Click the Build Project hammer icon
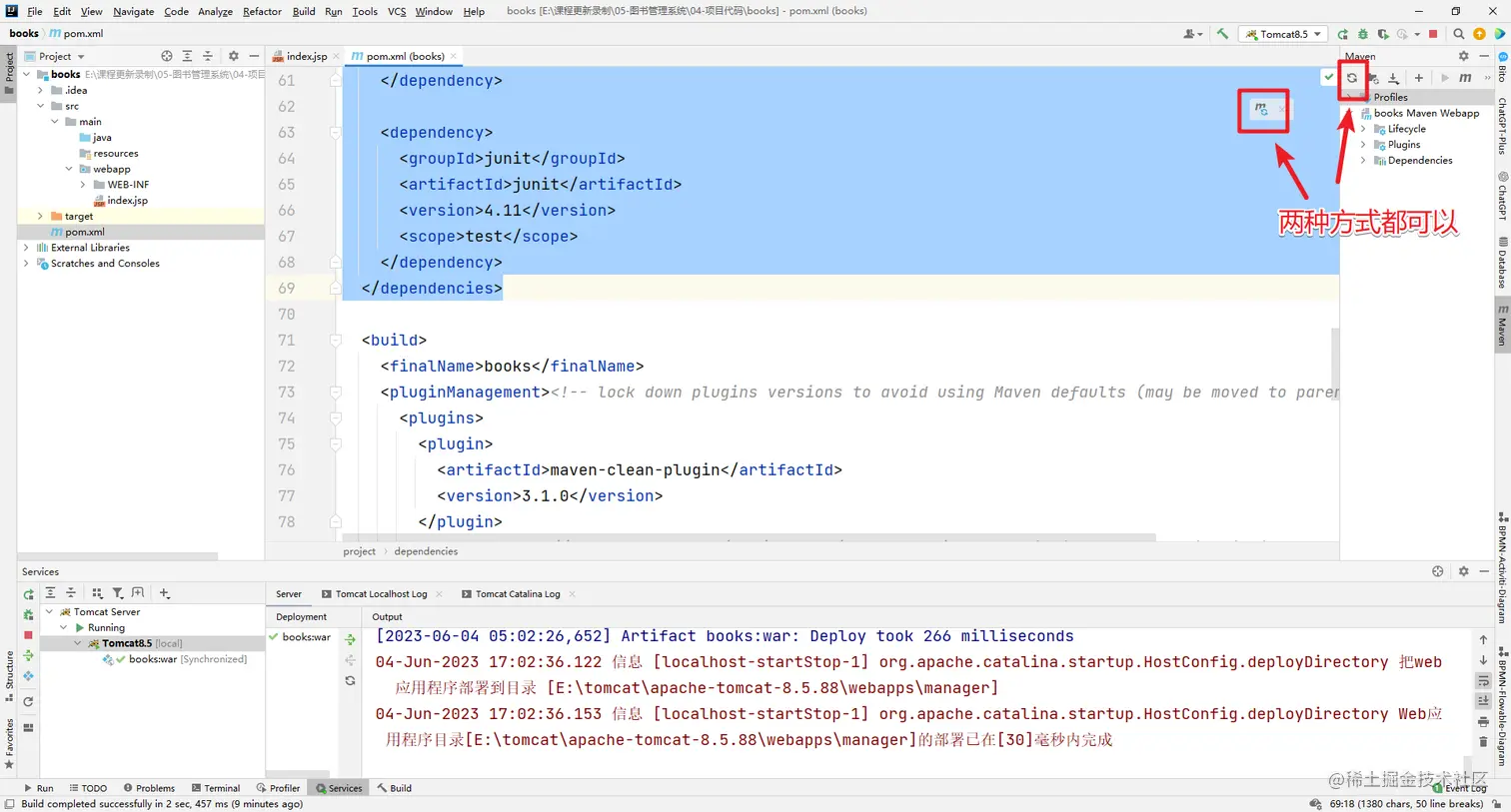This screenshot has width=1511, height=812. click(1222, 34)
